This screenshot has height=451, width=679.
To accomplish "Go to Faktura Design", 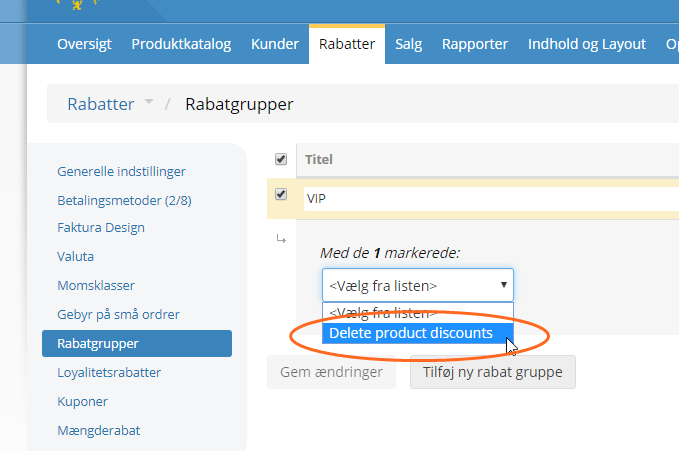I will (x=101, y=228).
